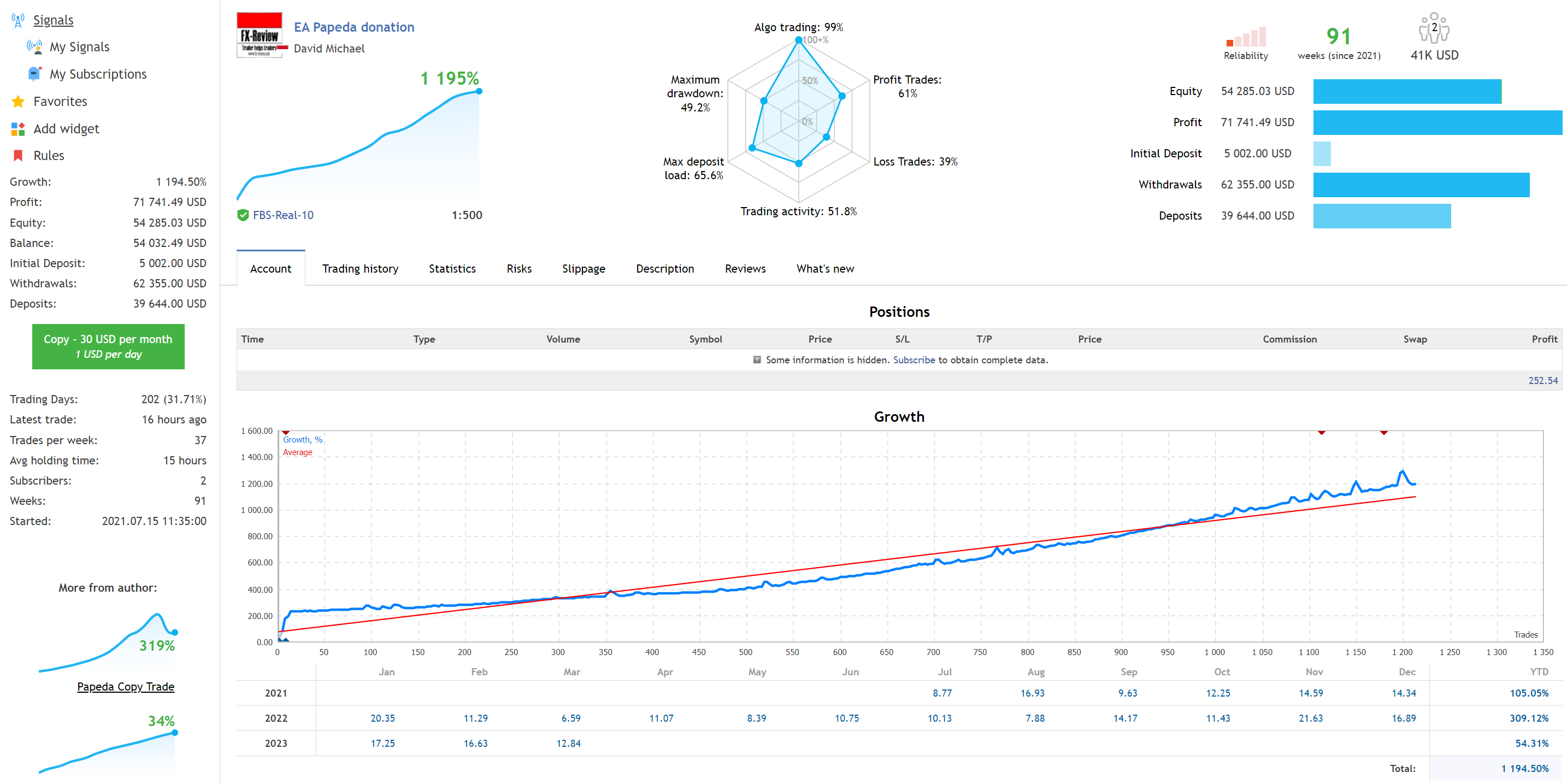This screenshot has width=1567, height=784.
Task: Click the Rules bookmark icon
Action: click(x=18, y=156)
